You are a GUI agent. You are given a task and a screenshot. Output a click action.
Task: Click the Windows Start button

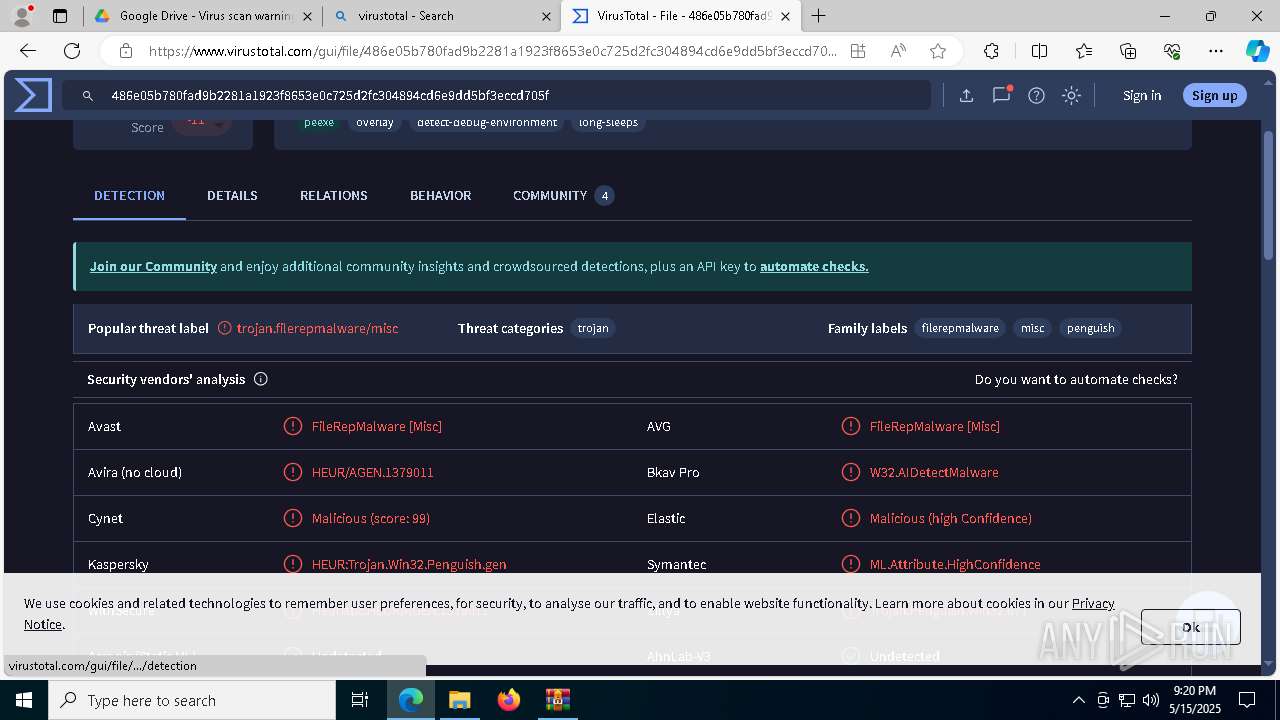(23, 700)
